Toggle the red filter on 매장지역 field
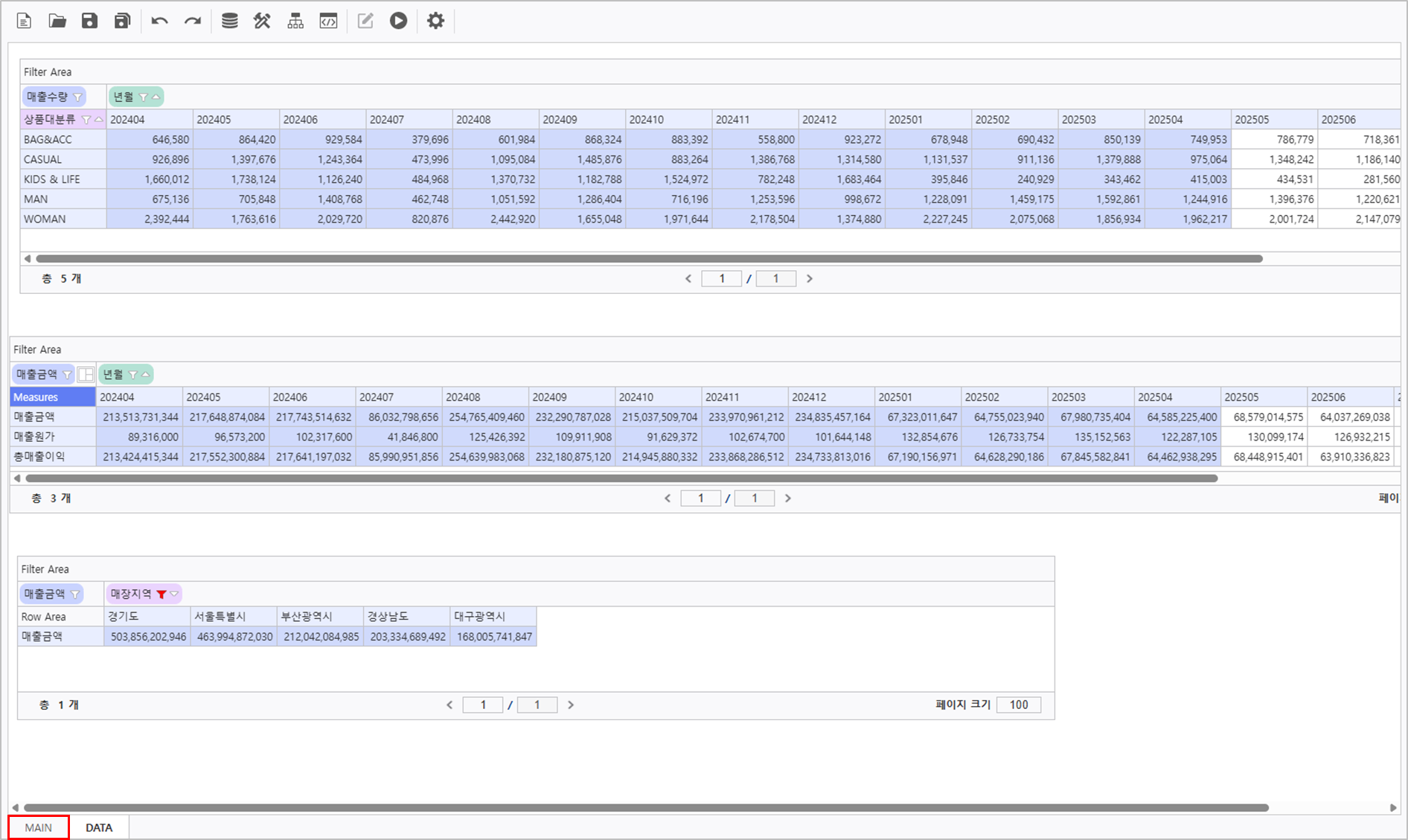The image size is (1408, 840). pos(161,594)
